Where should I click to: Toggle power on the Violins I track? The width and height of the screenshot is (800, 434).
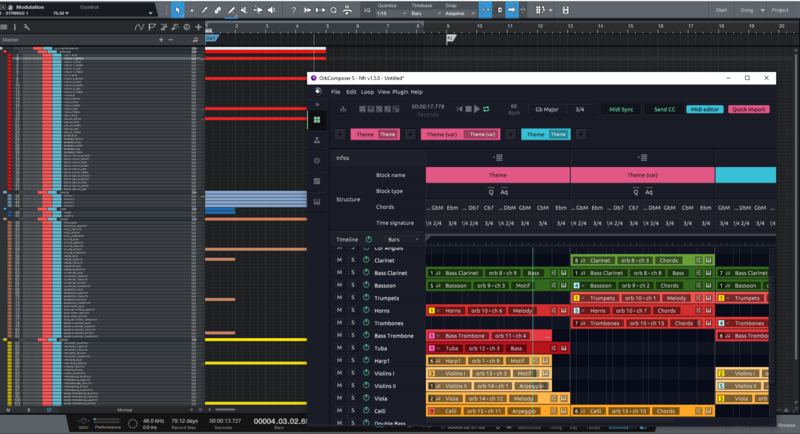(367, 374)
